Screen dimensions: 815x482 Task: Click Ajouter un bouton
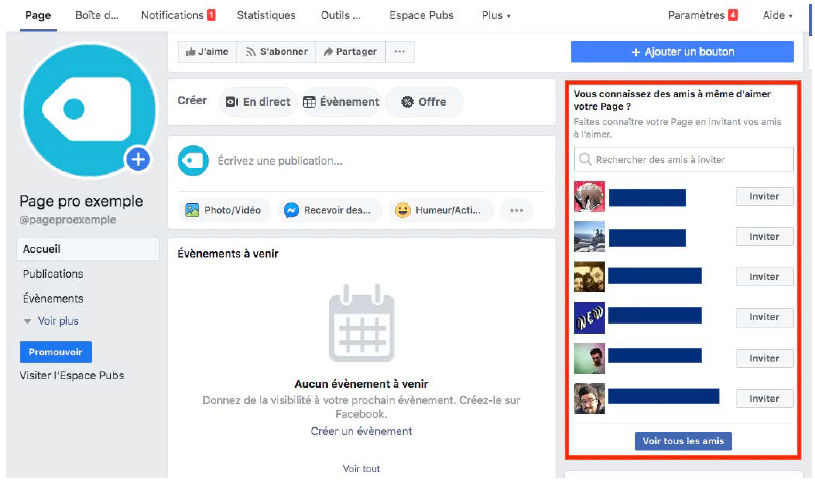[682, 52]
